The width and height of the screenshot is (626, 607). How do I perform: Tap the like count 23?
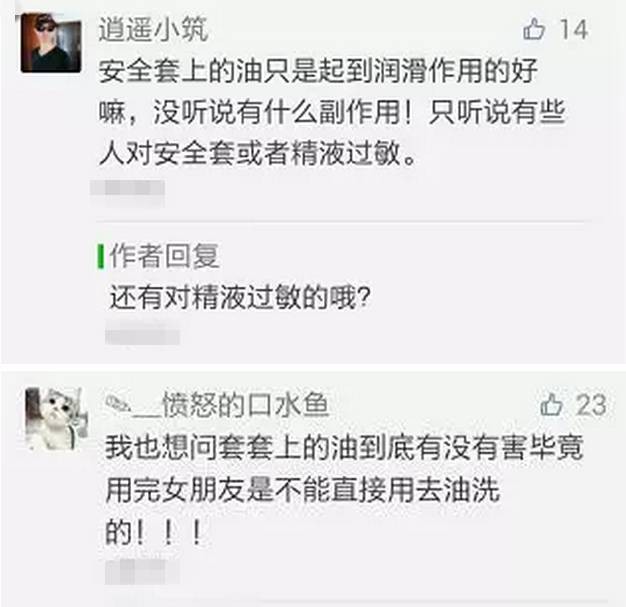click(591, 405)
